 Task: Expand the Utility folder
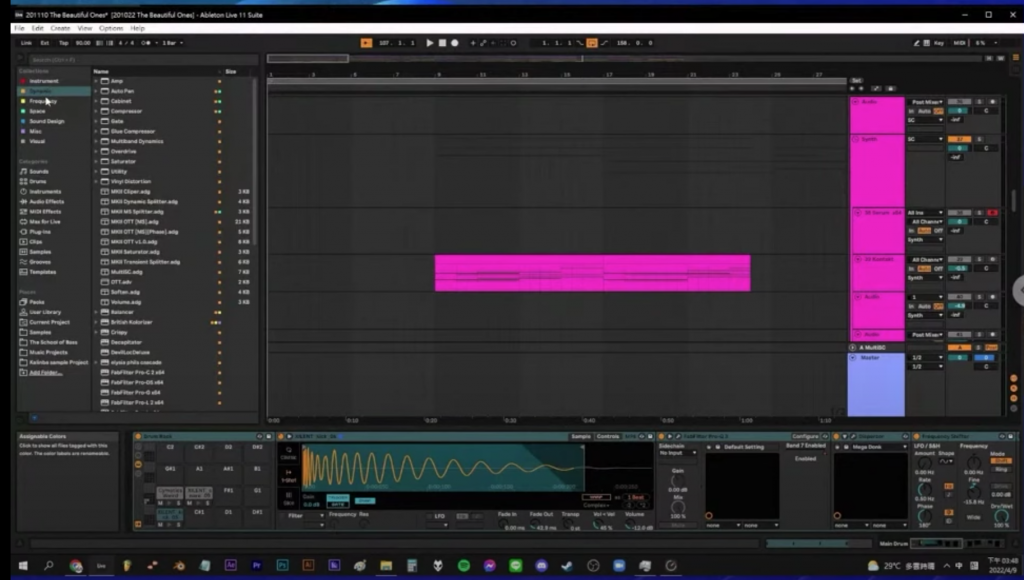tap(96, 172)
